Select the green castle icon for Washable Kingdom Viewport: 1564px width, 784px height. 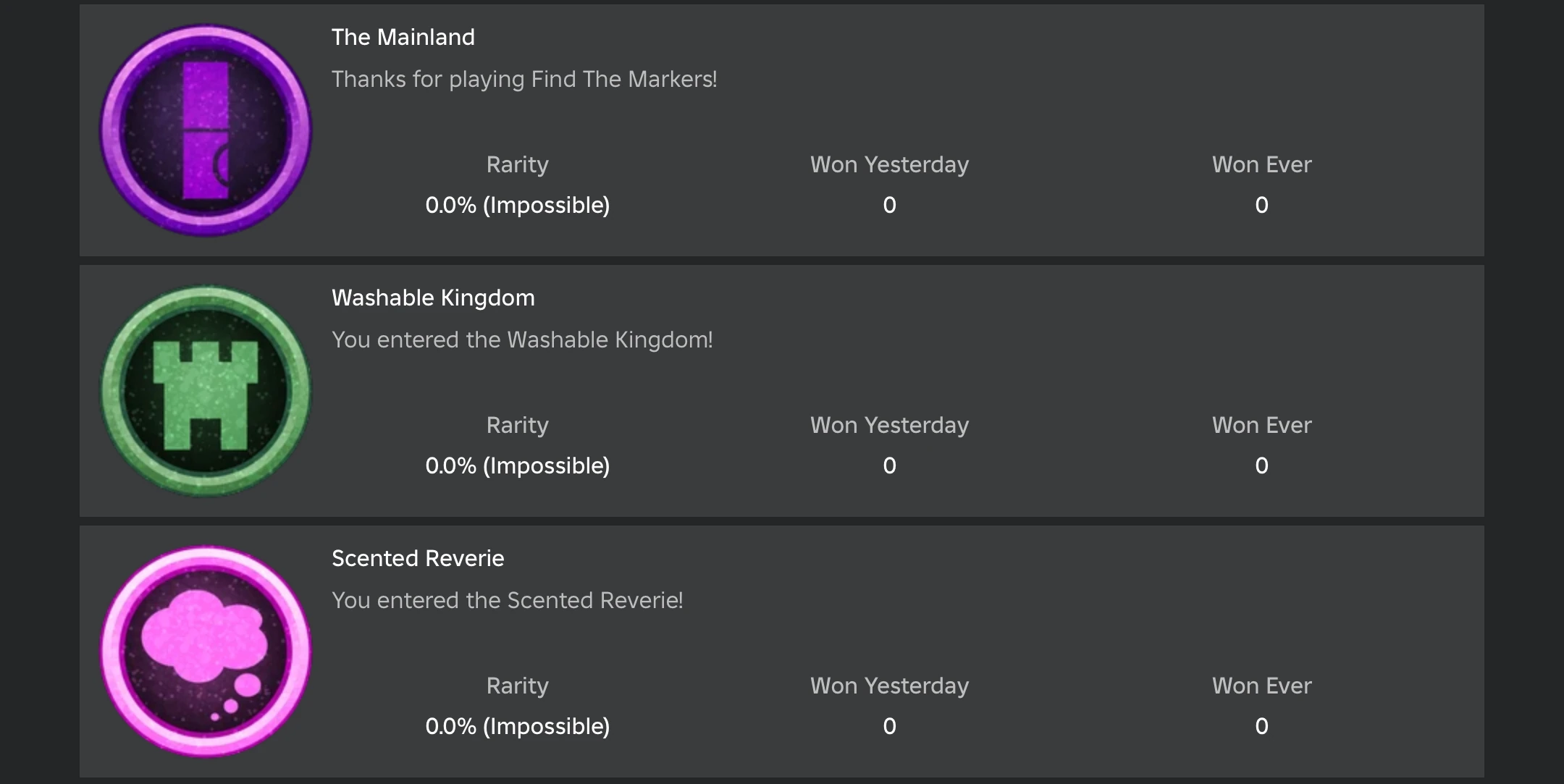click(x=205, y=389)
